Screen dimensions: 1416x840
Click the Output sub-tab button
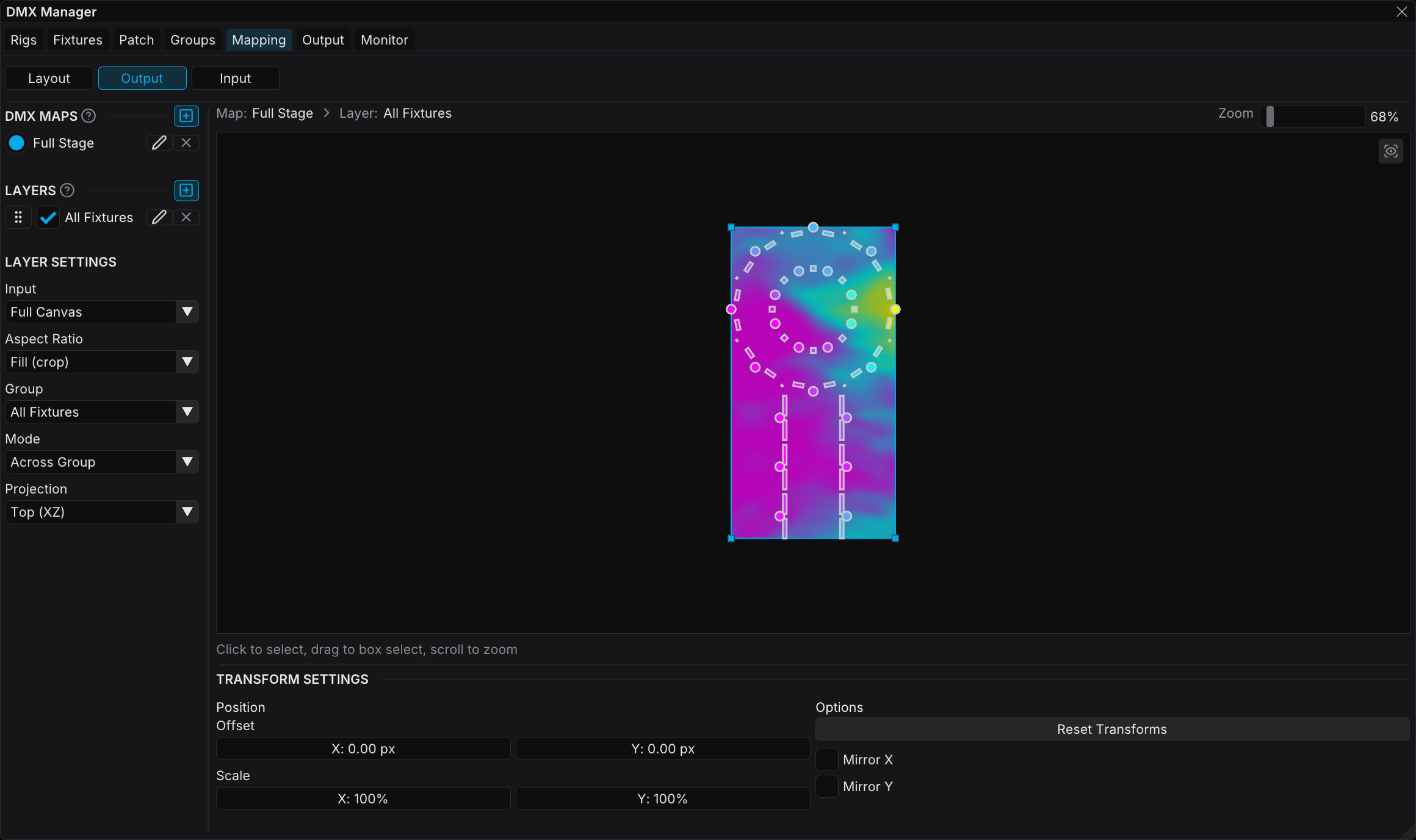[x=142, y=78]
